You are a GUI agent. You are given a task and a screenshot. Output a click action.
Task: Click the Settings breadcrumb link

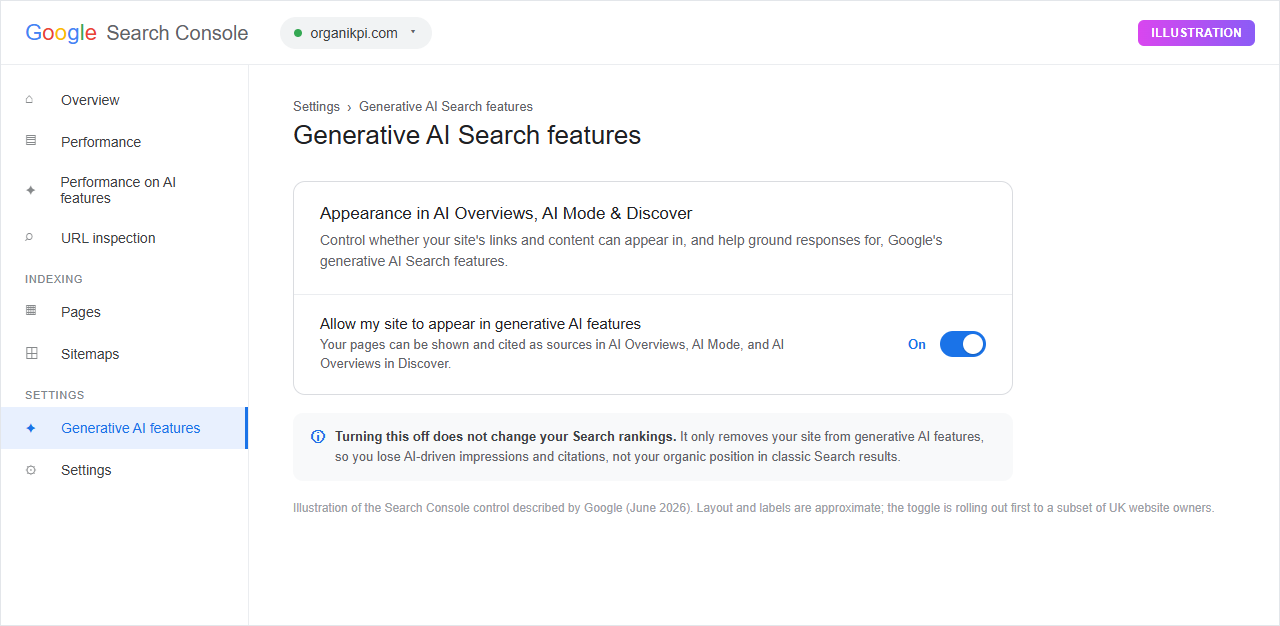[x=316, y=106]
